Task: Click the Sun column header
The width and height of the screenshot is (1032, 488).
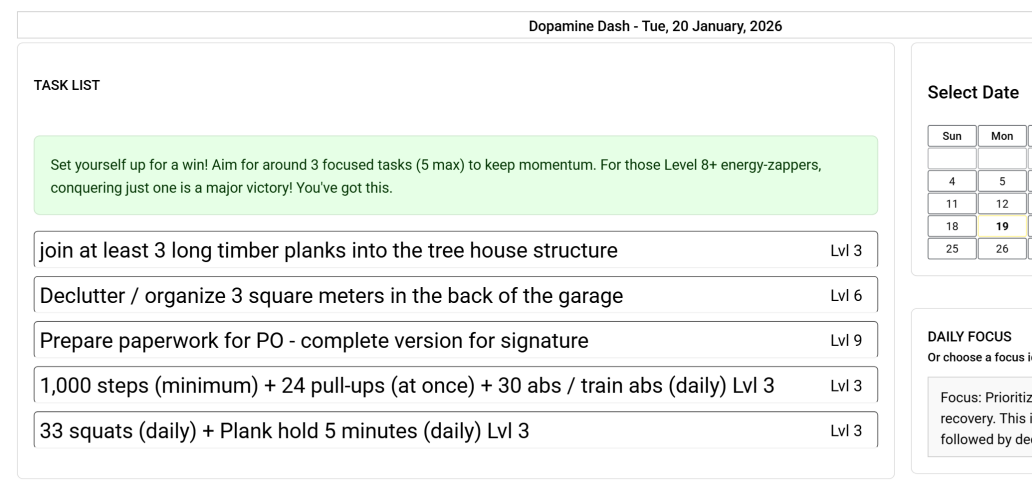Action: (952, 135)
